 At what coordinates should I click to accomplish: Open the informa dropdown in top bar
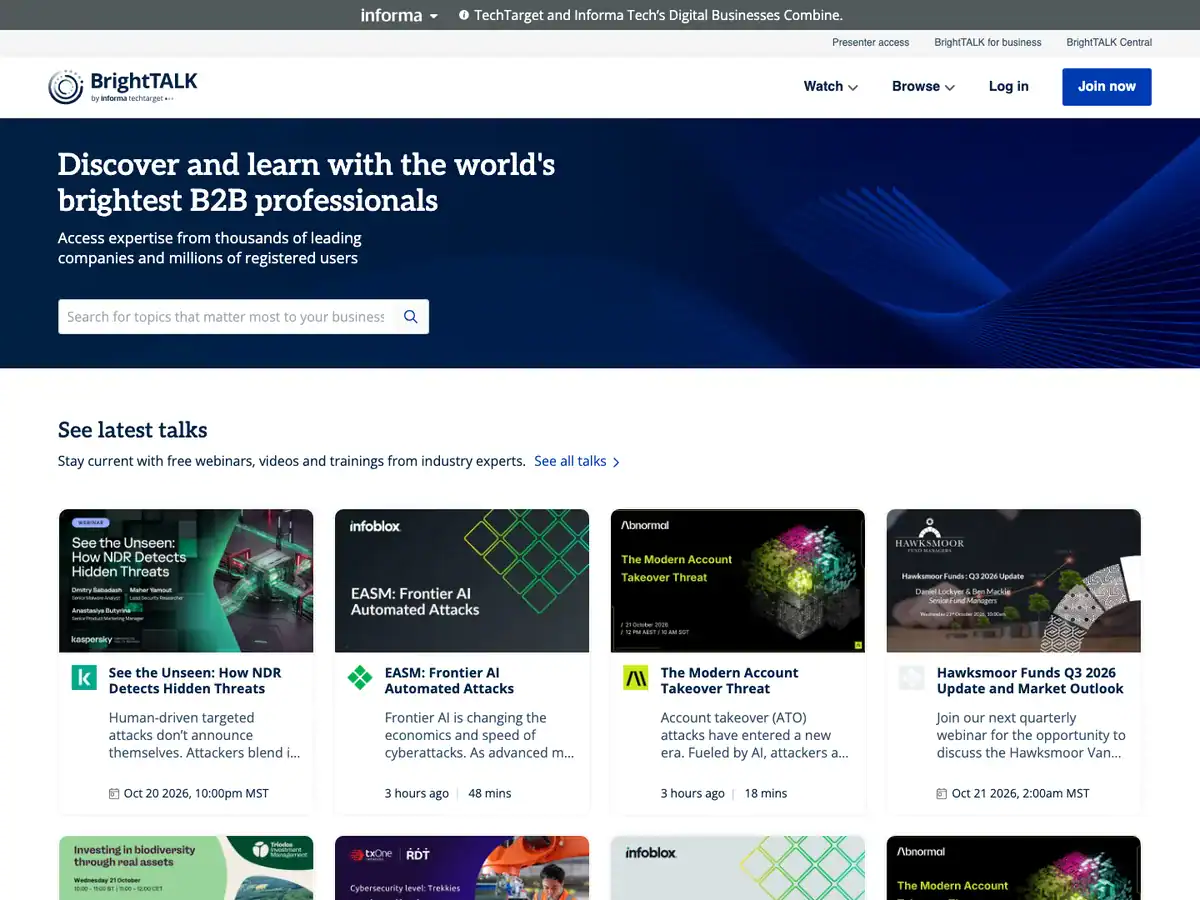click(x=399, y=15)
